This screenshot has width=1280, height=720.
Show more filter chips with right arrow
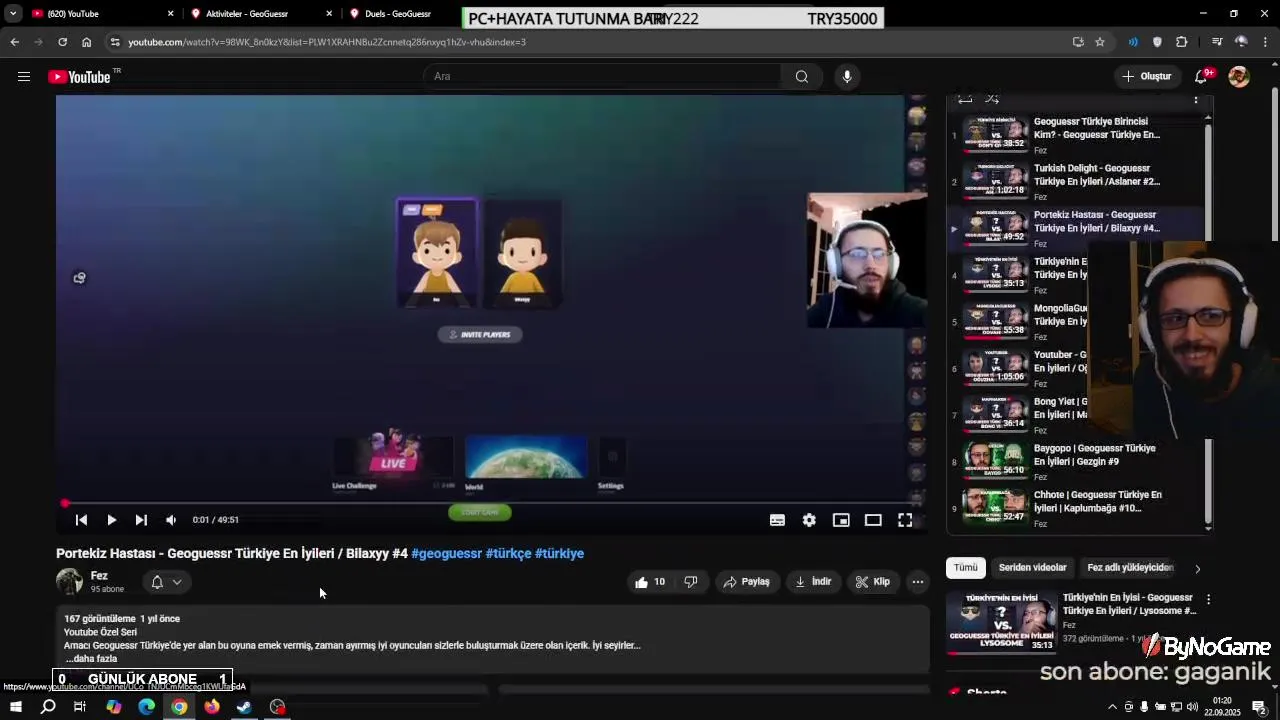pos(1197,569)
